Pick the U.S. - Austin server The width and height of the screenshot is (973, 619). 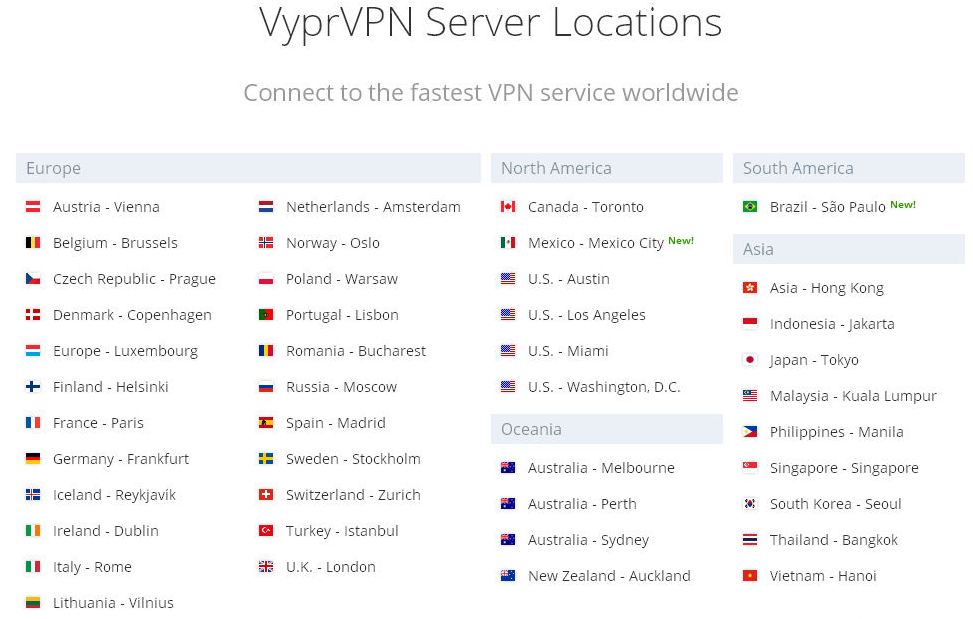click(568, 279)
